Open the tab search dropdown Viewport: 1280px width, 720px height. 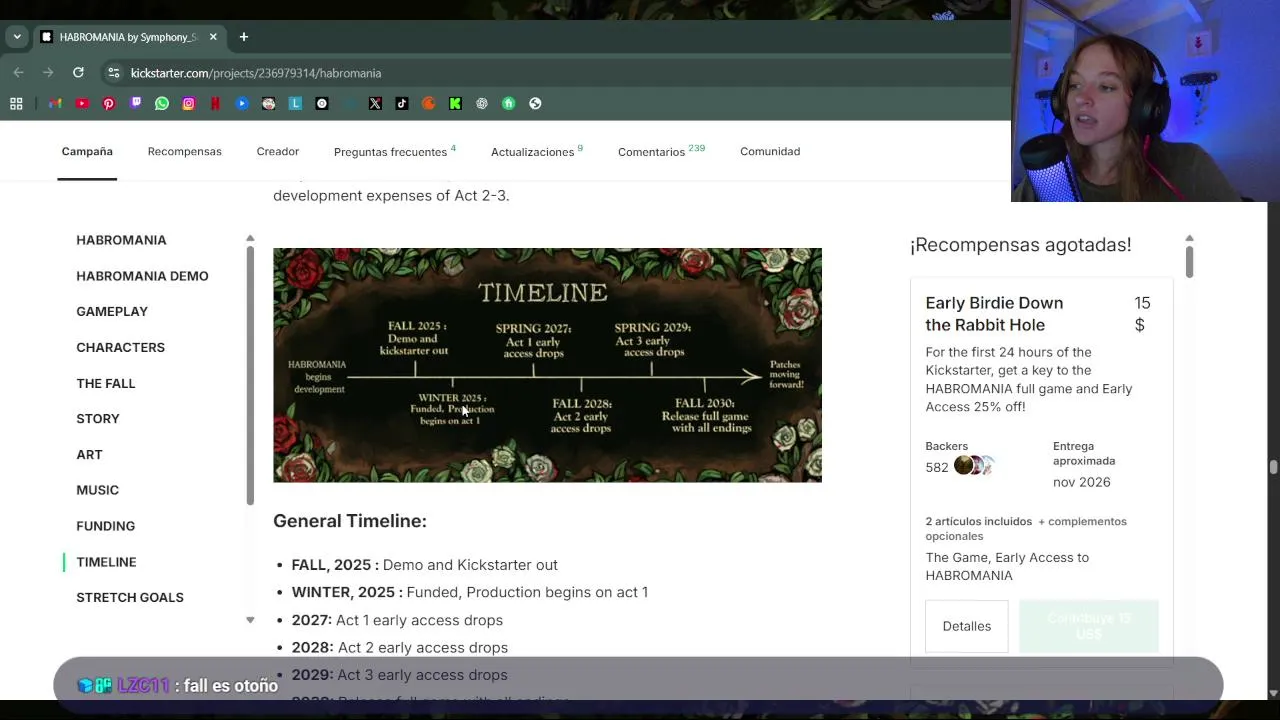pos(17,37)
